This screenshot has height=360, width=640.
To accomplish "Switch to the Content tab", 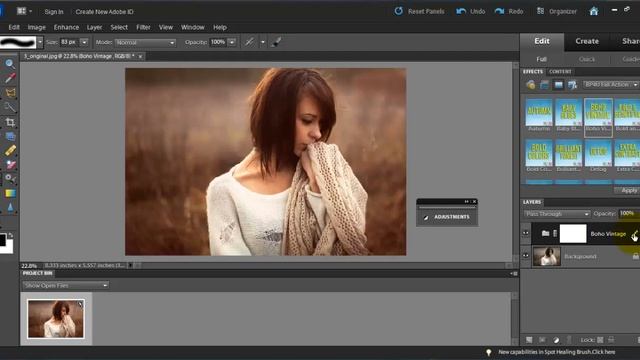I will coord(560,71).
